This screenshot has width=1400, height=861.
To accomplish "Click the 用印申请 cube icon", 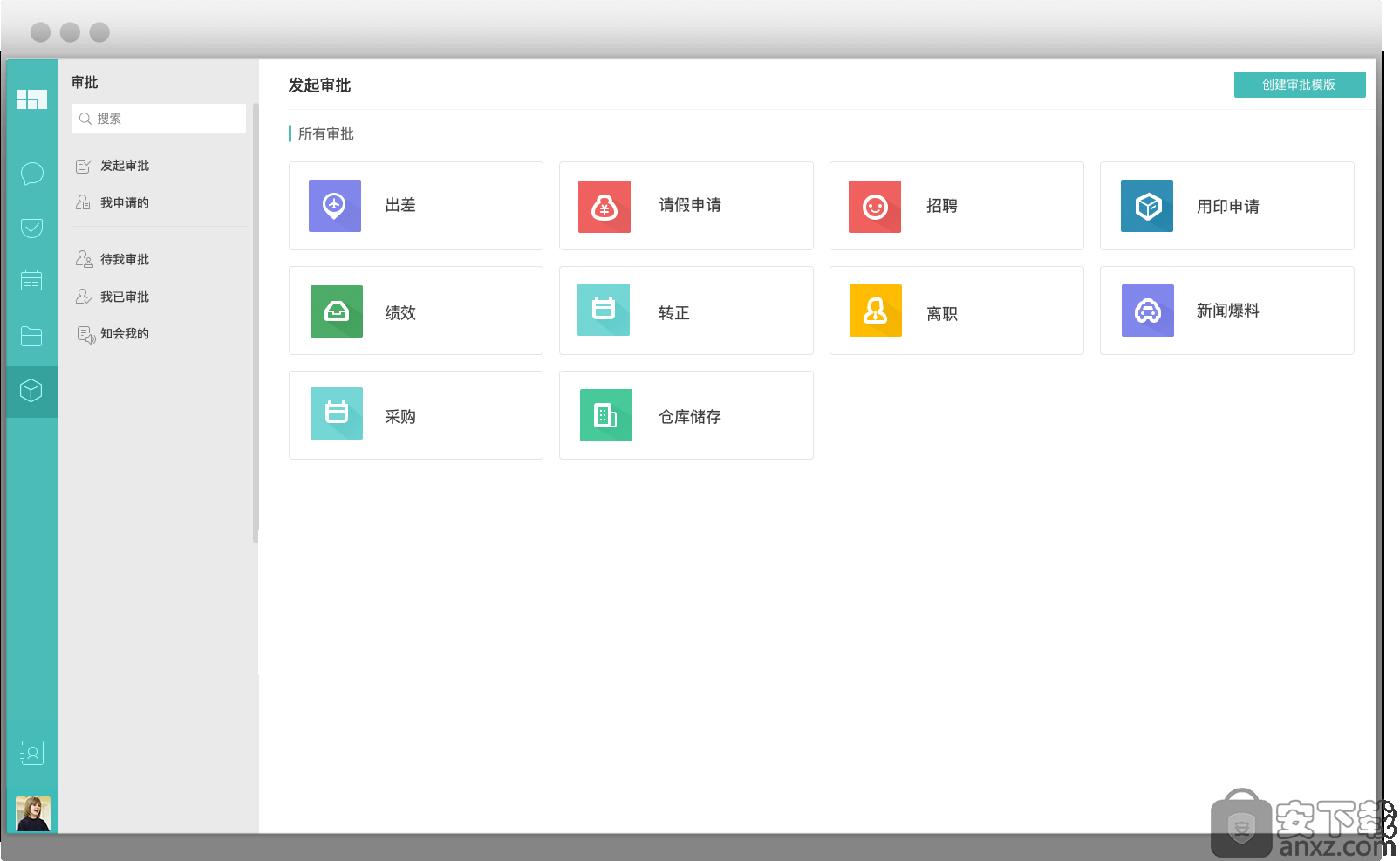I will (1147, 206).
